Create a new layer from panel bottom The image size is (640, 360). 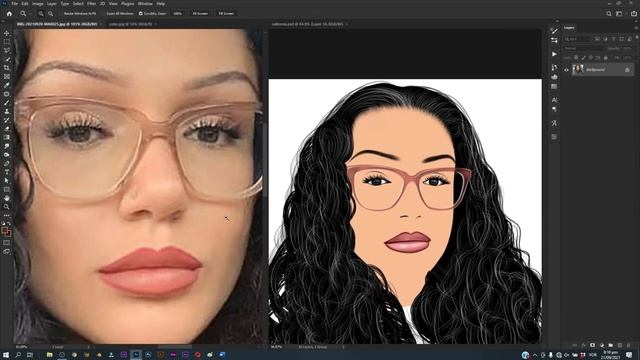(620, 345)
